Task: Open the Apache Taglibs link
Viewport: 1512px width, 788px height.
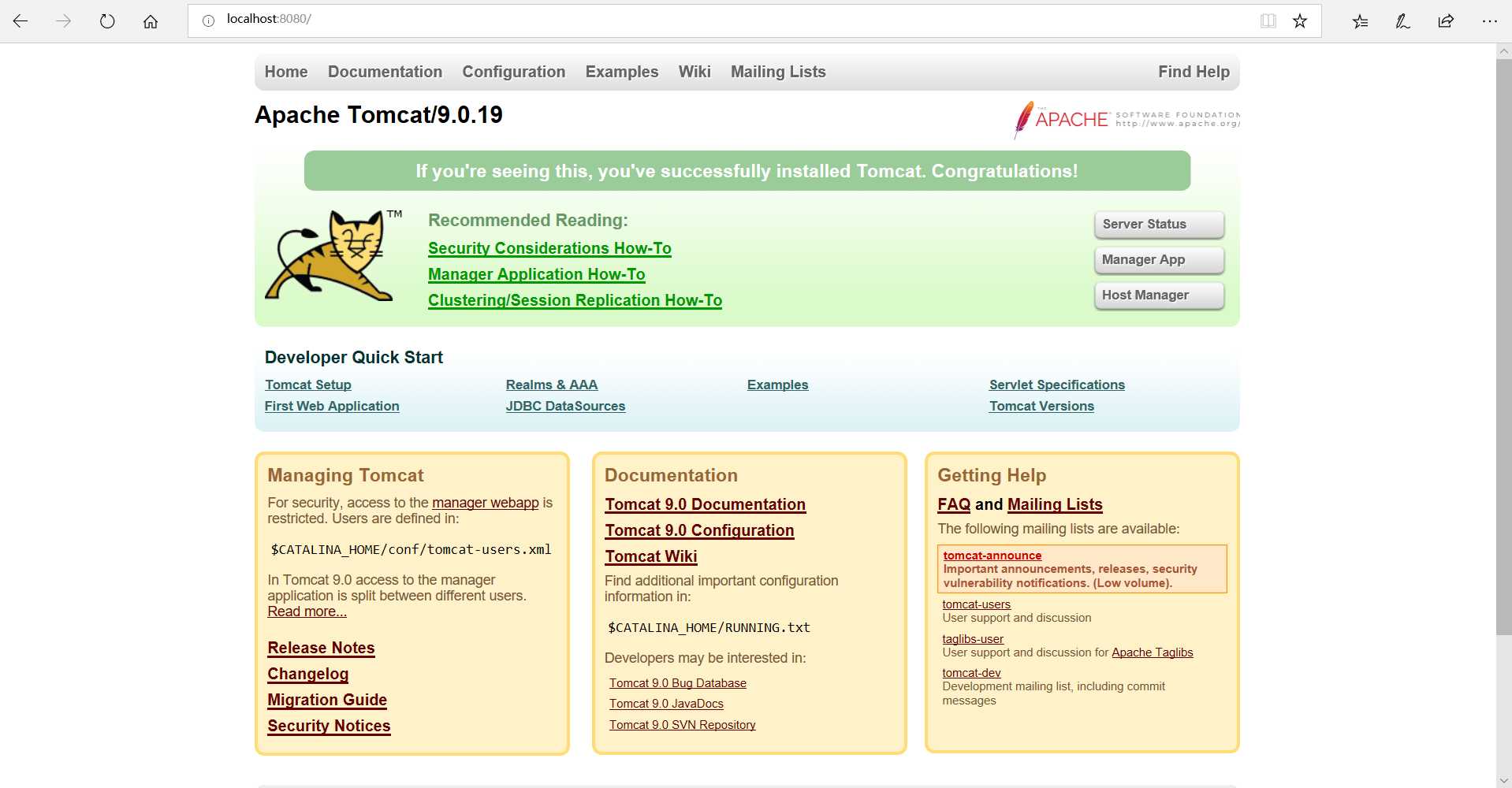Action: [x=1152, y=652]
